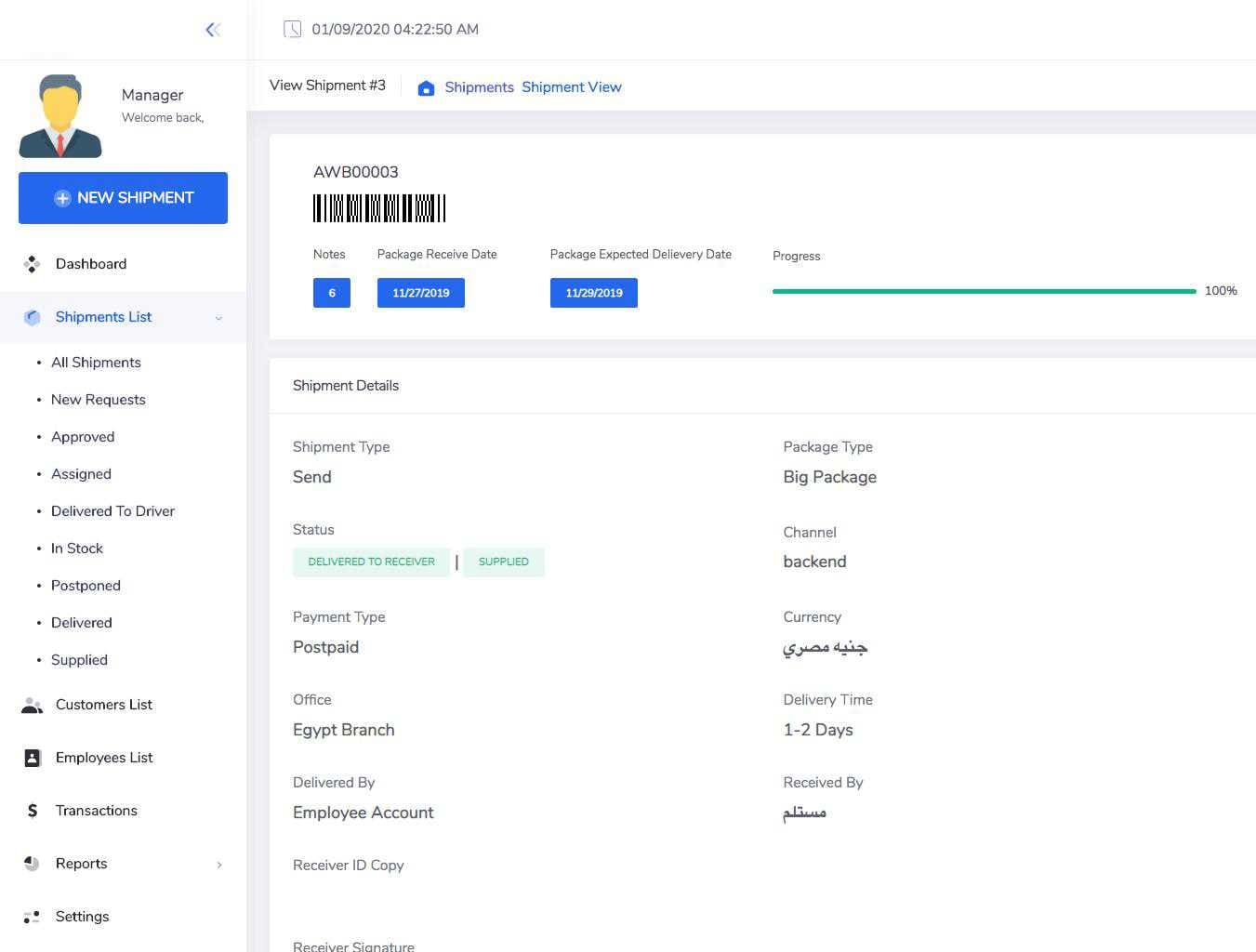This screenshot has width=1256, height=952.
Task: Collapse the Shipments List chevron
Action: [218, 318]
